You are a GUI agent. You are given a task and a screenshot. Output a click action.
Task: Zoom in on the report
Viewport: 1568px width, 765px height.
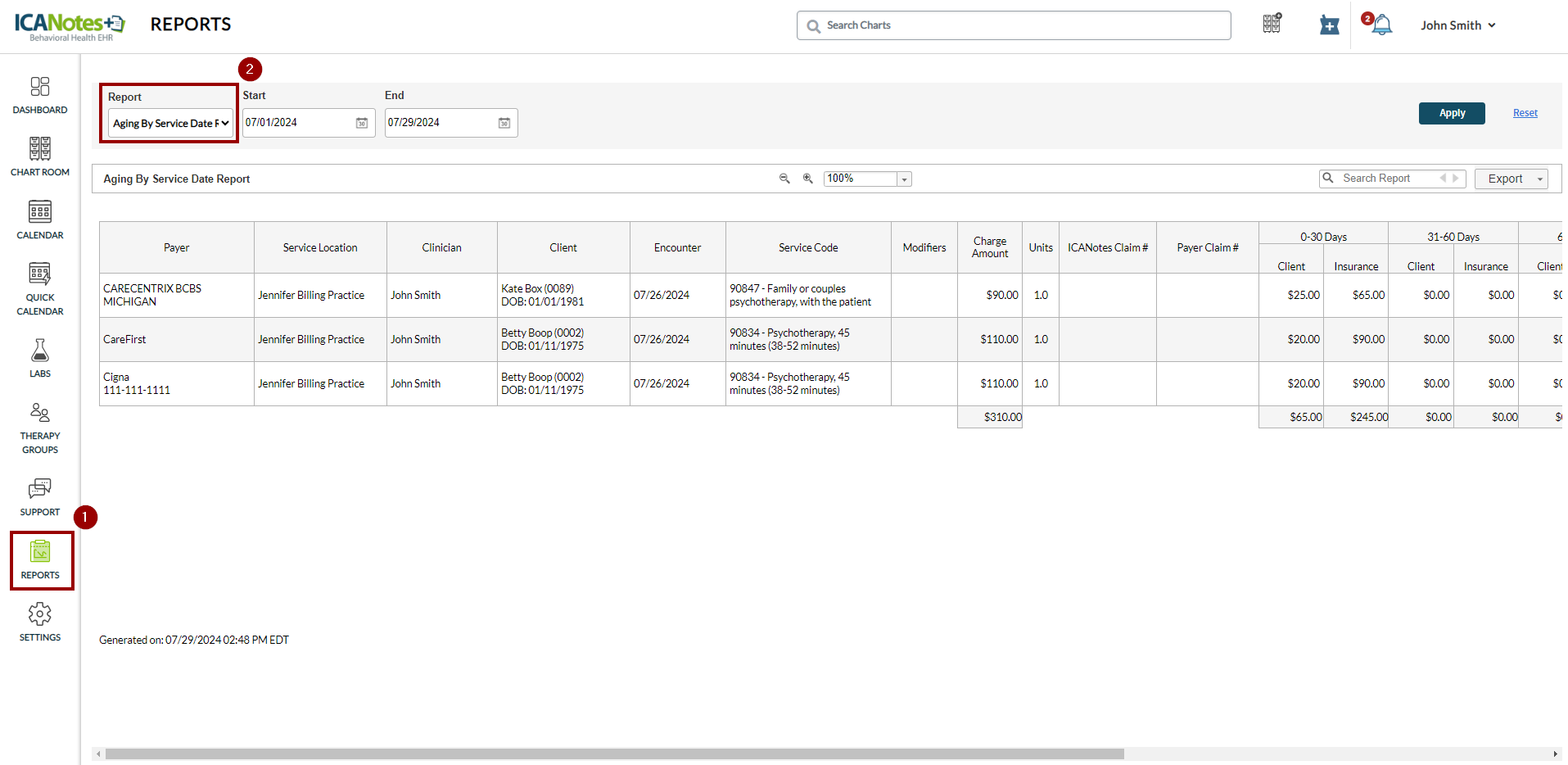(807, 179)
